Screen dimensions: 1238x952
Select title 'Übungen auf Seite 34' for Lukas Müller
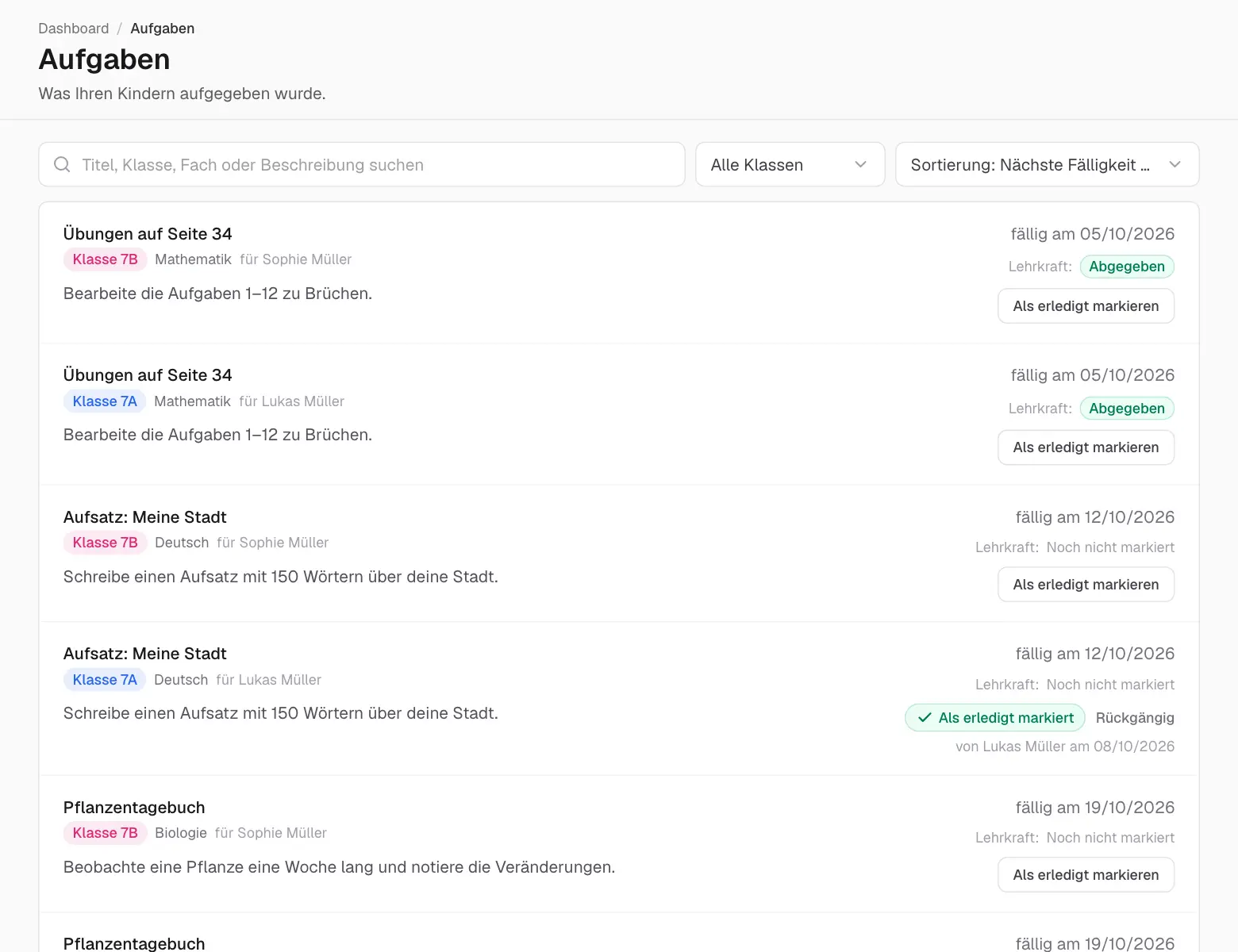(x=148, y=375)
